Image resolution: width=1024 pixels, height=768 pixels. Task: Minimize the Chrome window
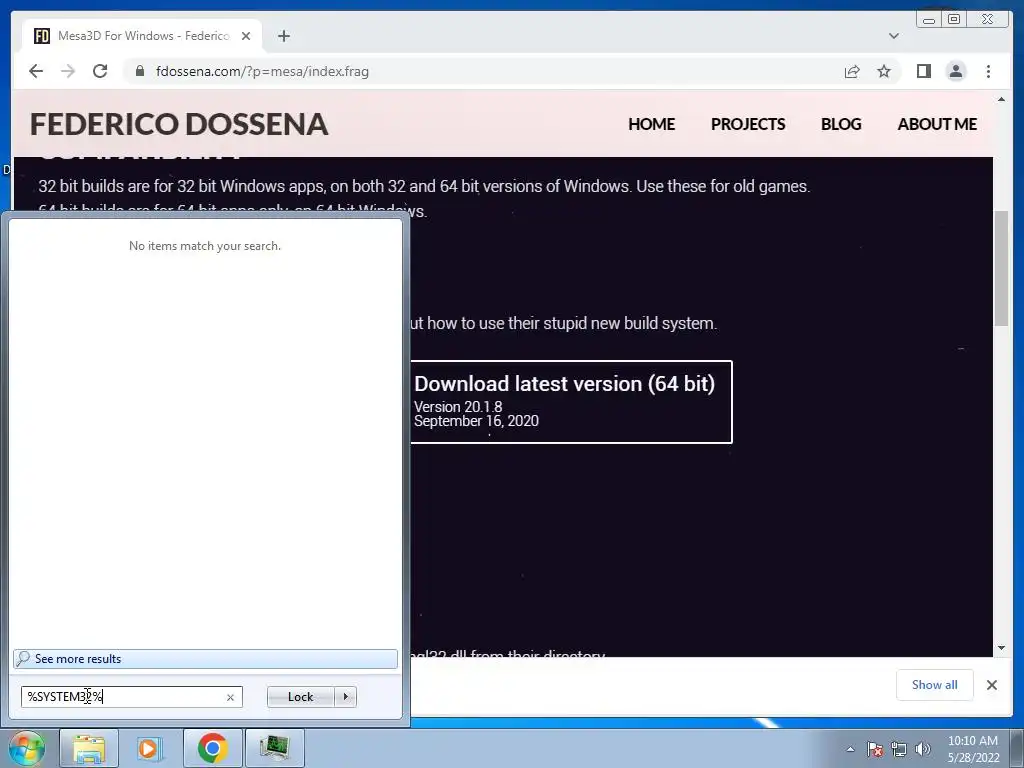[929, 19]
